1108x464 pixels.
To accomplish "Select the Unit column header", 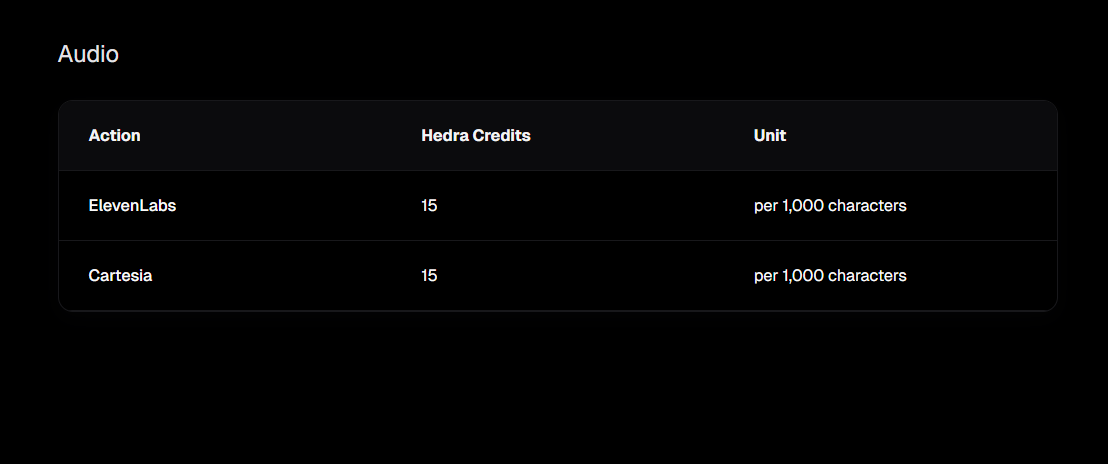I will coord(769,136).
